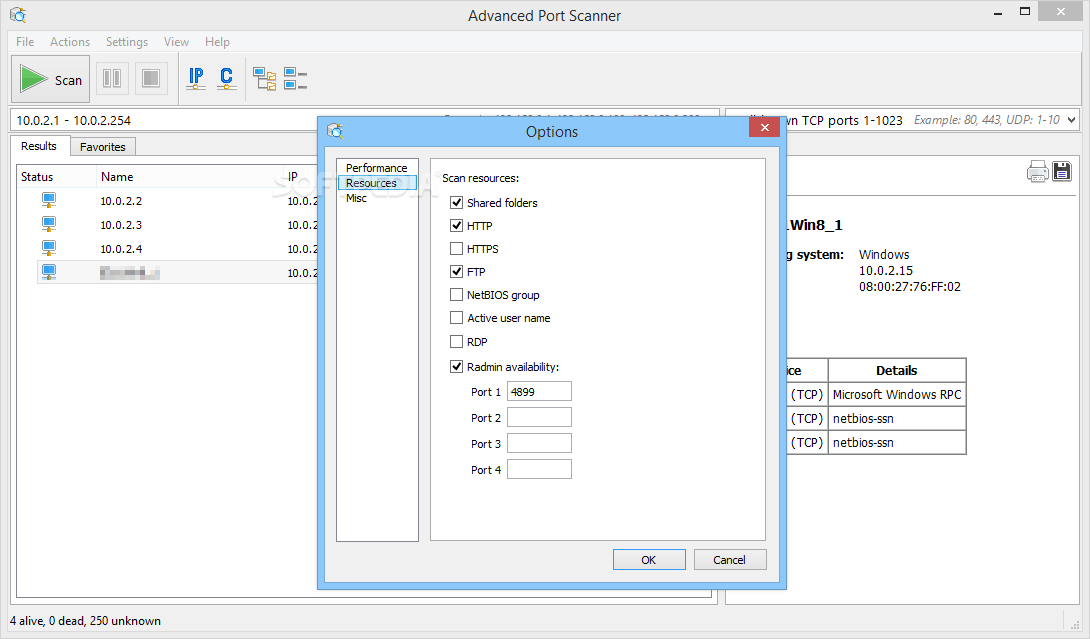
Task: Click the Options dialog title icon
Action: tap(335, 131)
